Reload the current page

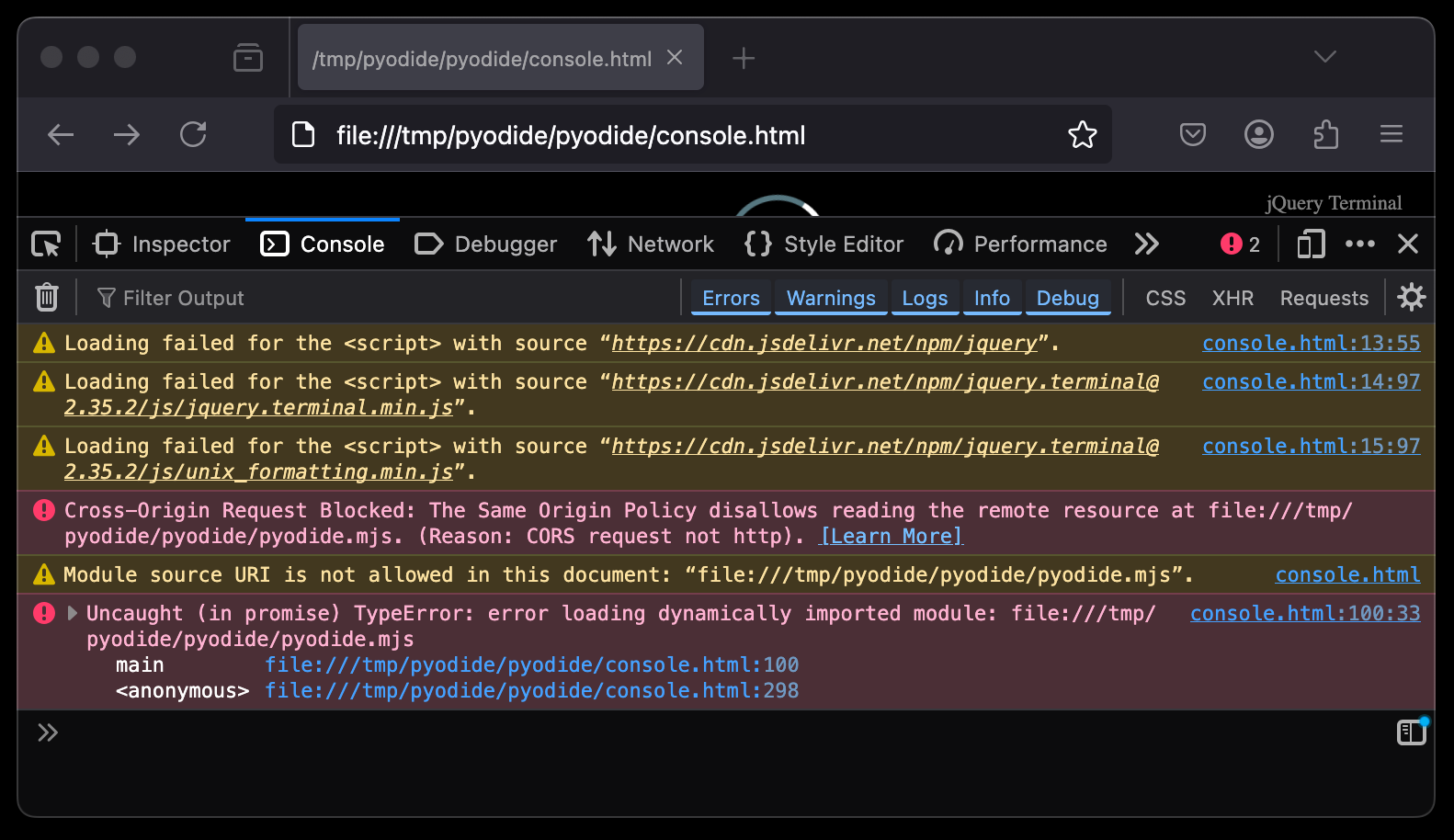coord(193,135)
